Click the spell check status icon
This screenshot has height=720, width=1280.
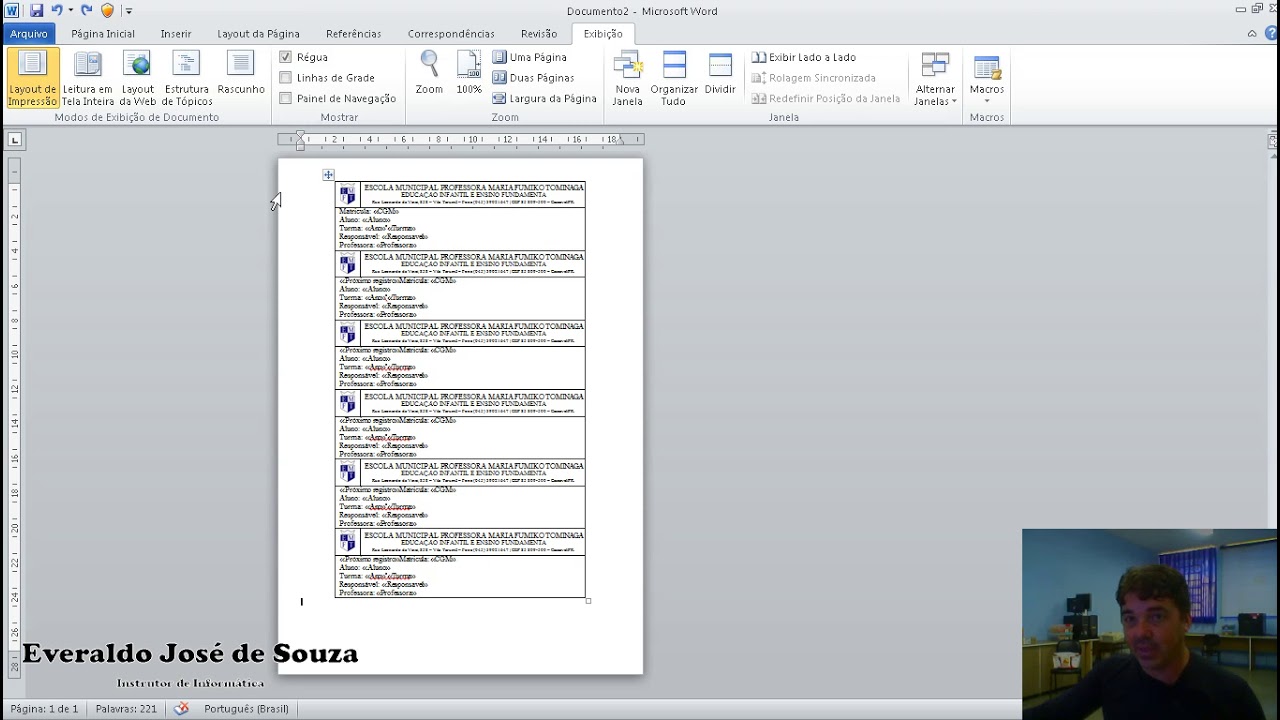[x=181, y=708]
